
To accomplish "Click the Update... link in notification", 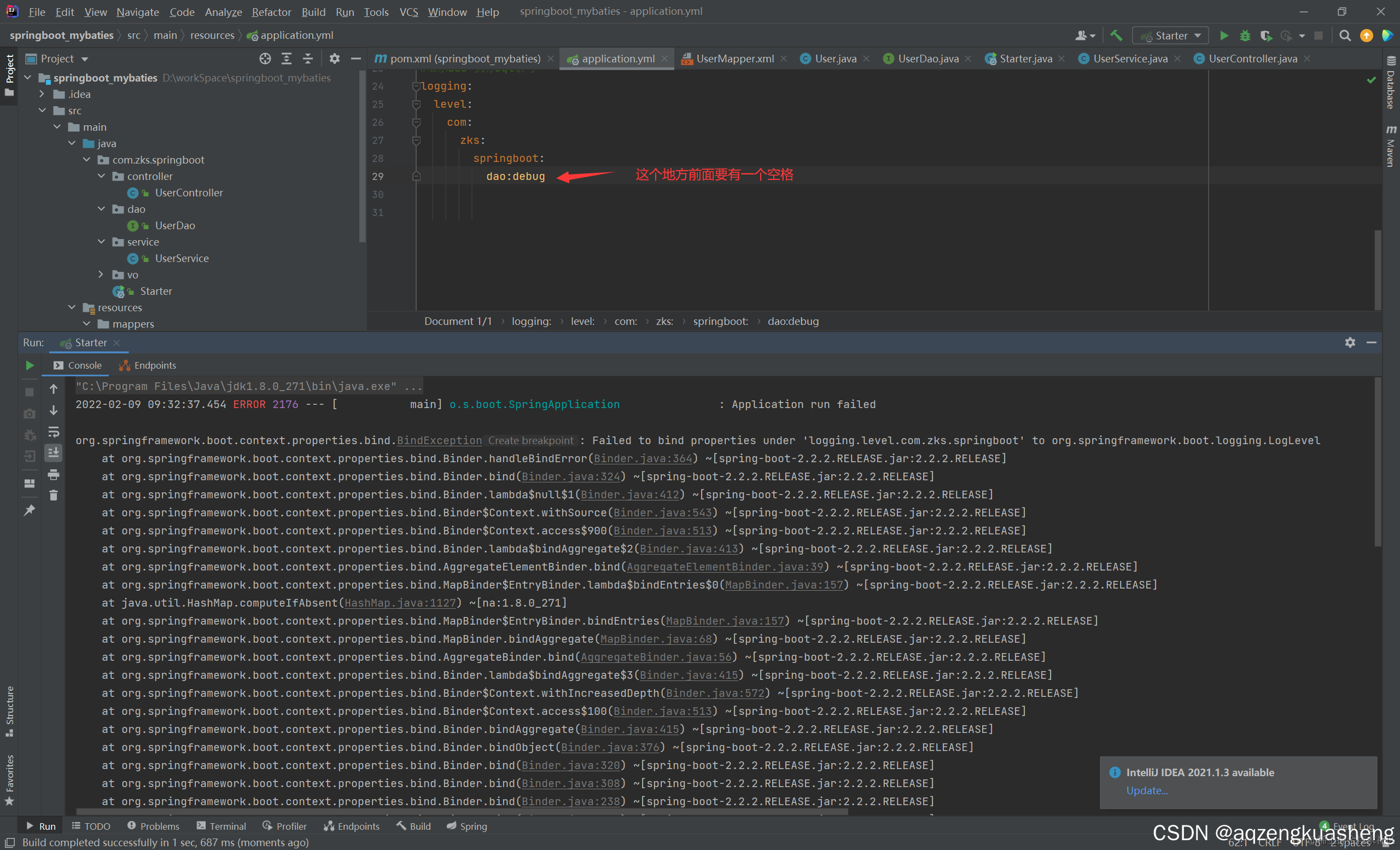I will point(1147,790).
